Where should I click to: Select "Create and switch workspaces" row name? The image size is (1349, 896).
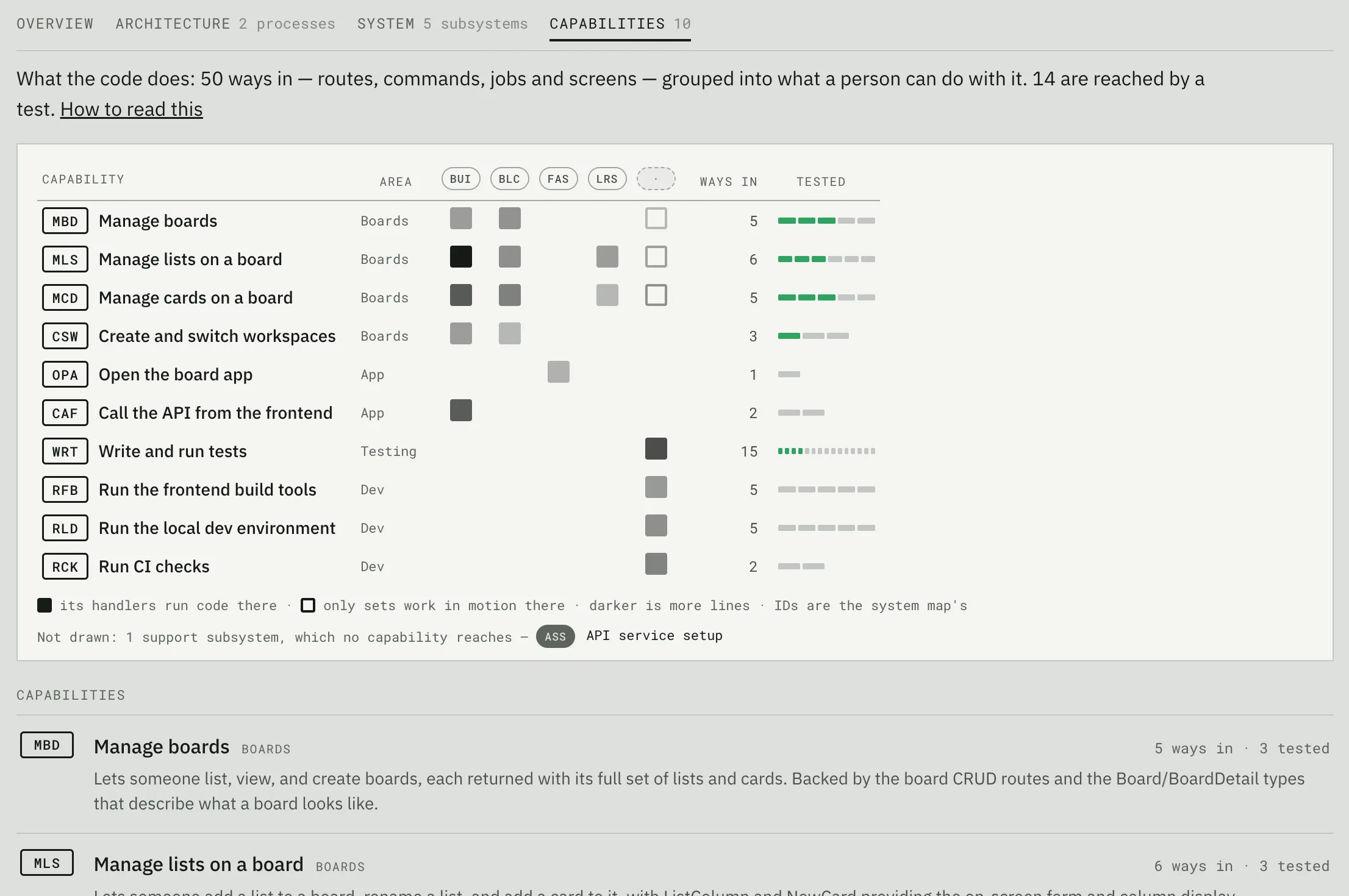click(x=217, y=336)
